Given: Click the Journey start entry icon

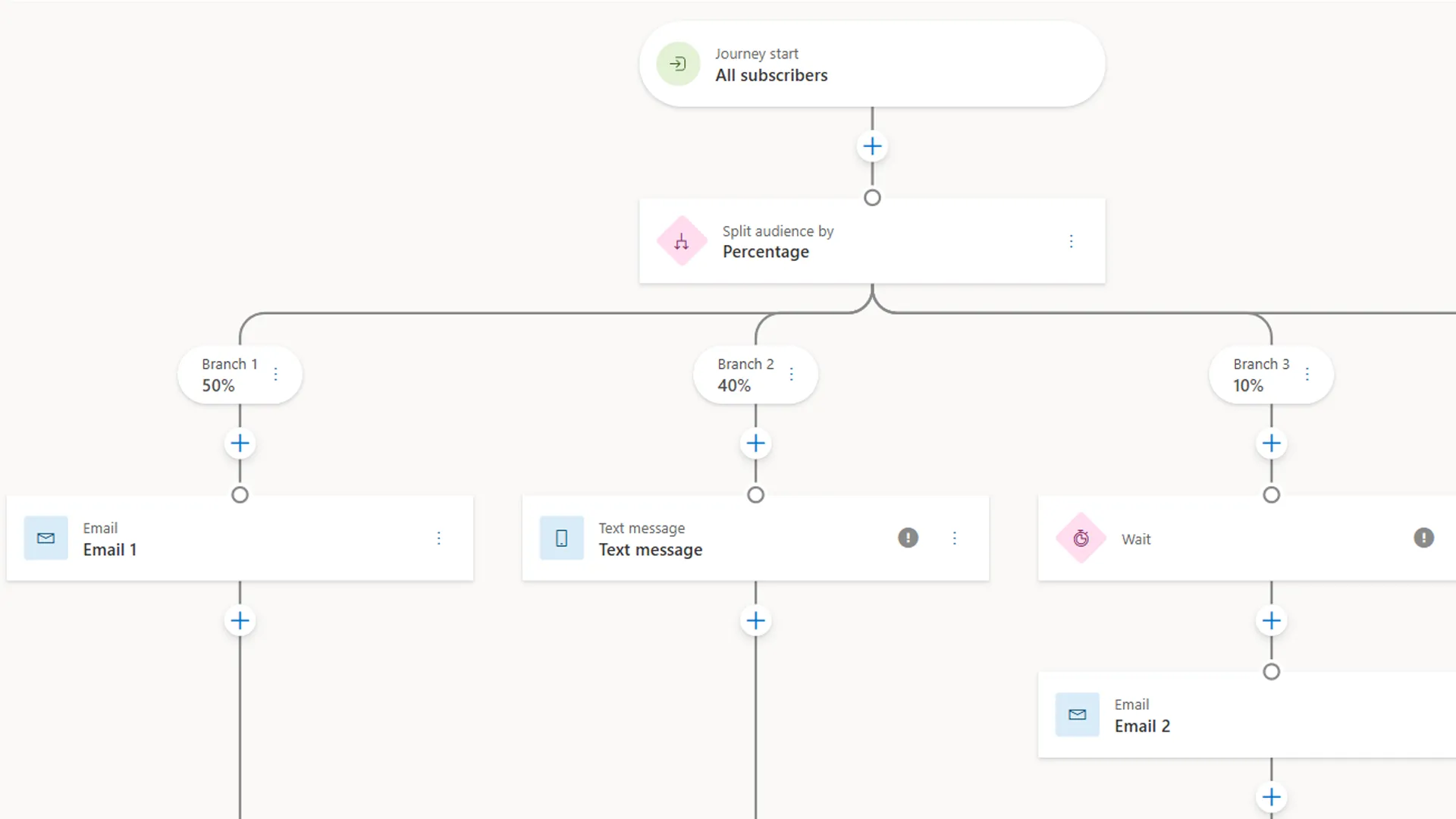Looking at the screenshot, I should click(678, 64).
